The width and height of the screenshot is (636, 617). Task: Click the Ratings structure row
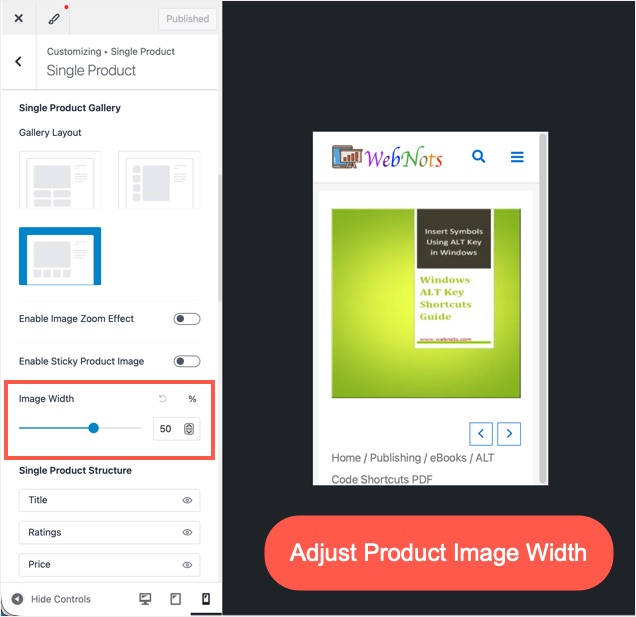110,532
